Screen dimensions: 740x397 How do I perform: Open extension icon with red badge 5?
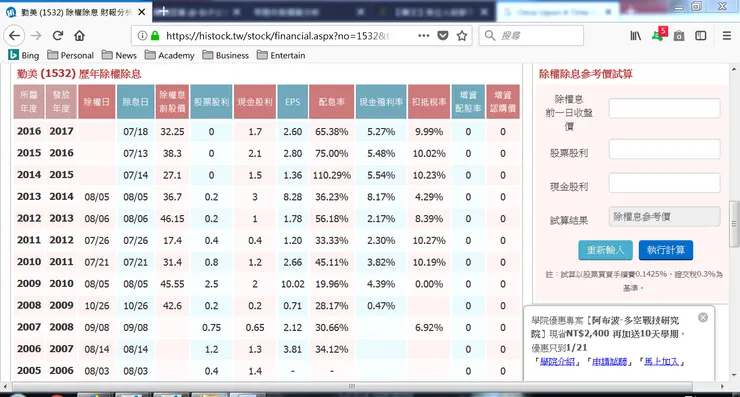[659, 34]
